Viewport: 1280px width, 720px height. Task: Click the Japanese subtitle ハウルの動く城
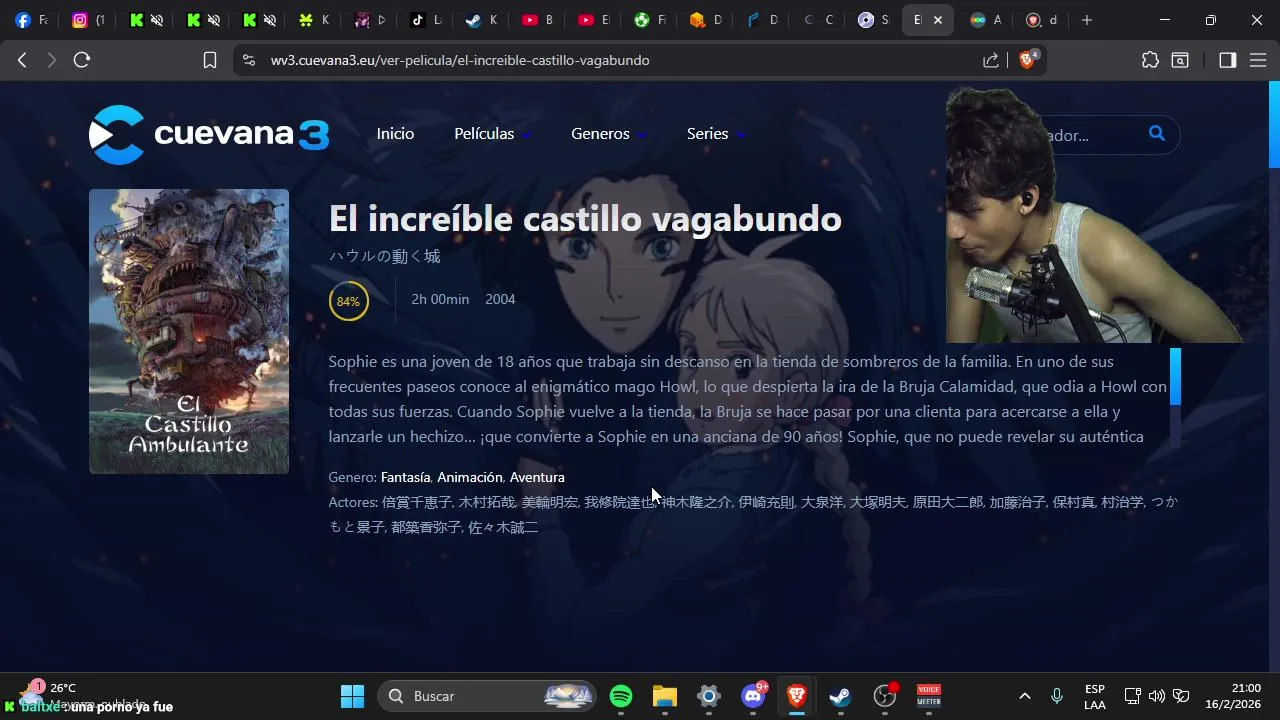(x=385, y=256)
